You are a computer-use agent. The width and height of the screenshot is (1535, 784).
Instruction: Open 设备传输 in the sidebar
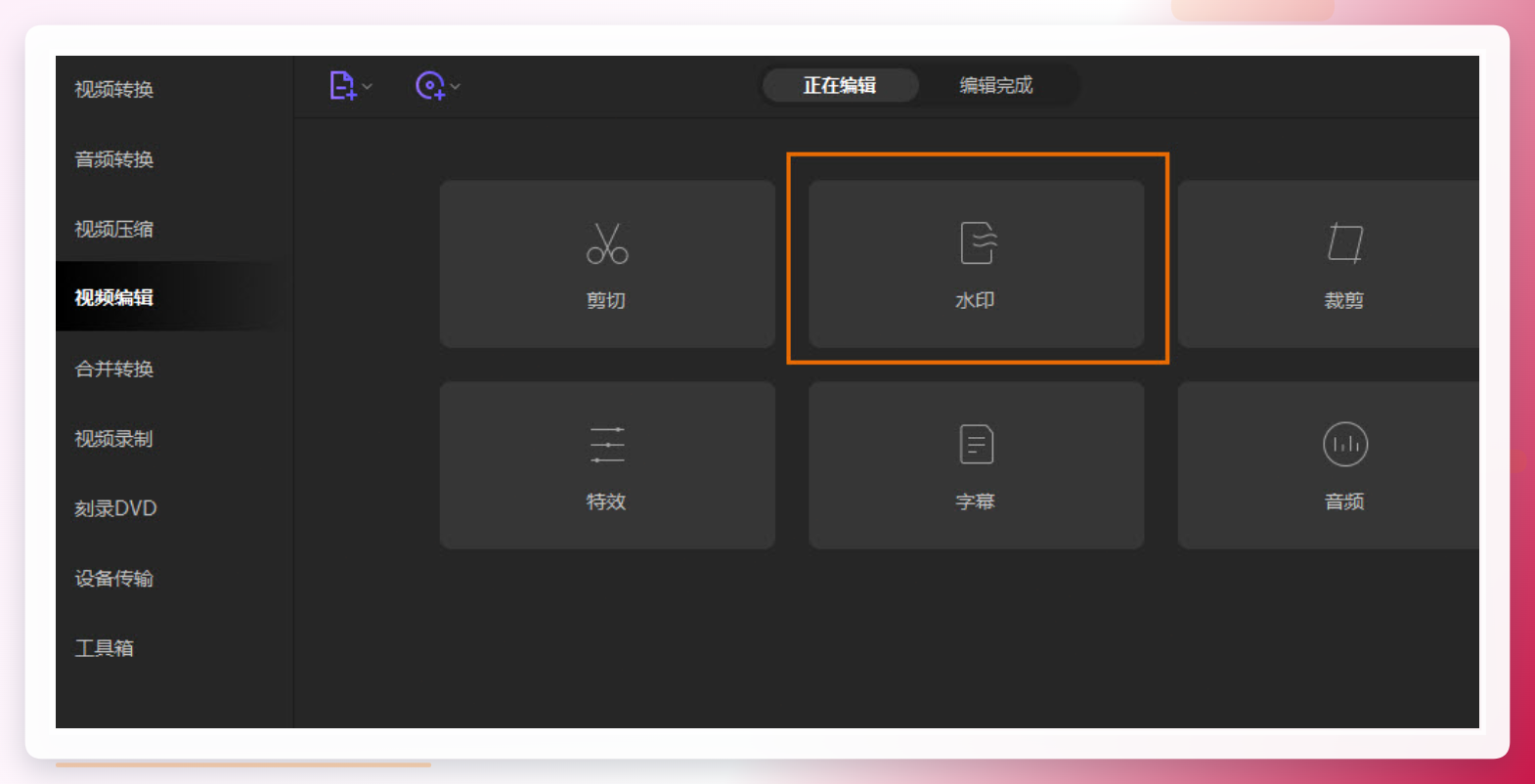(114, 579)
